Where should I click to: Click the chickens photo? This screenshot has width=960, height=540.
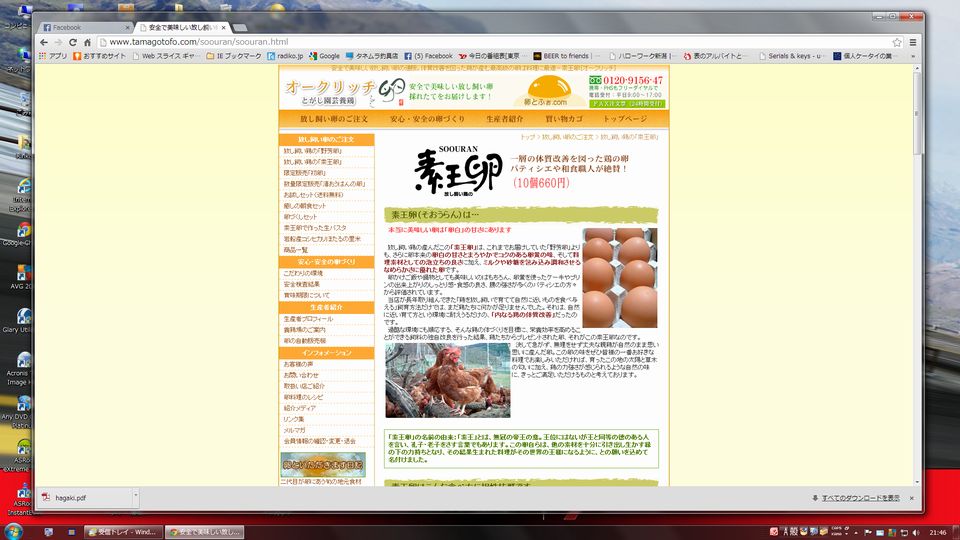[x=448, y=380]
